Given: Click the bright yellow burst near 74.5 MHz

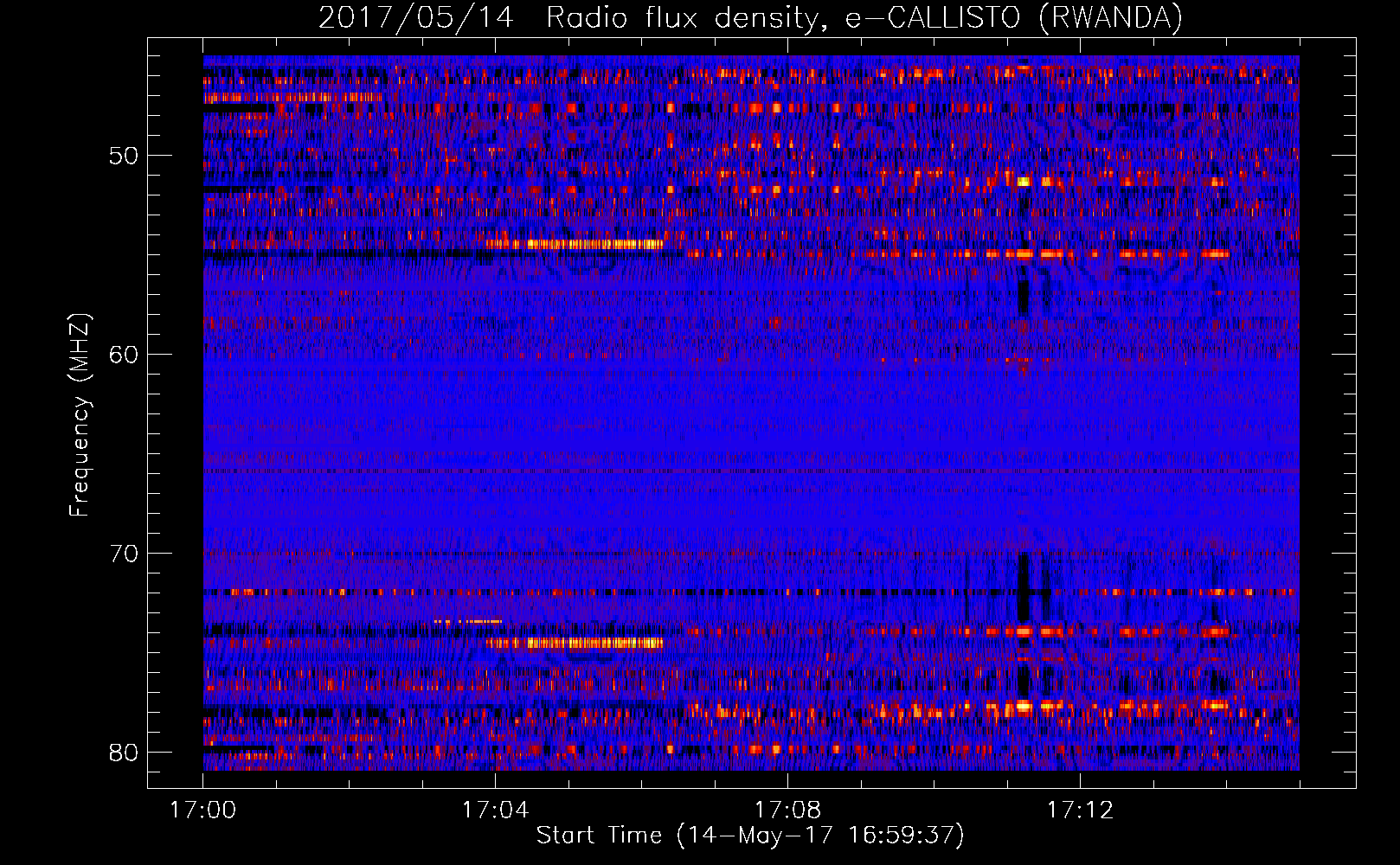Looking at the screenshot, I should [x=575, y=643].
